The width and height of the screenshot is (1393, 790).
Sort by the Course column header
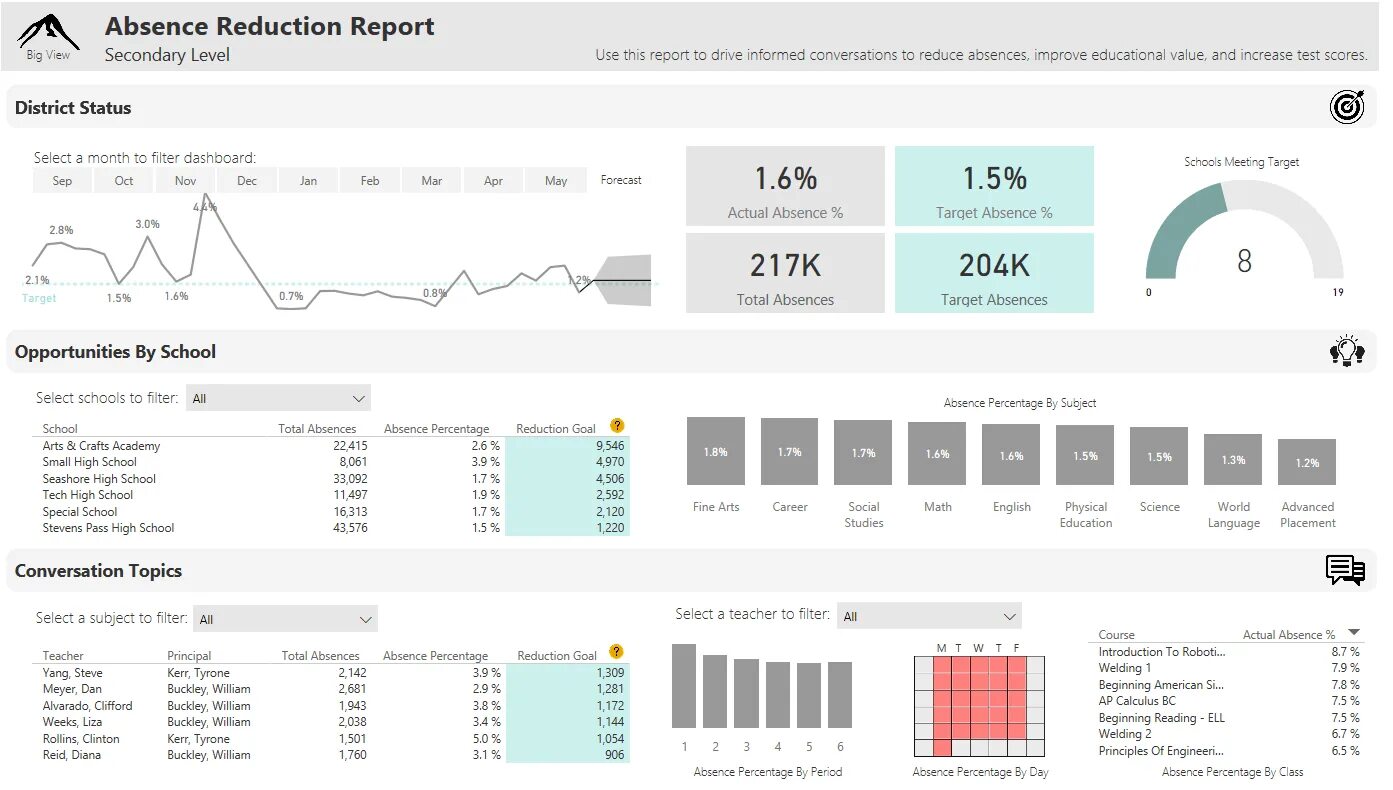coord(1116,635)
